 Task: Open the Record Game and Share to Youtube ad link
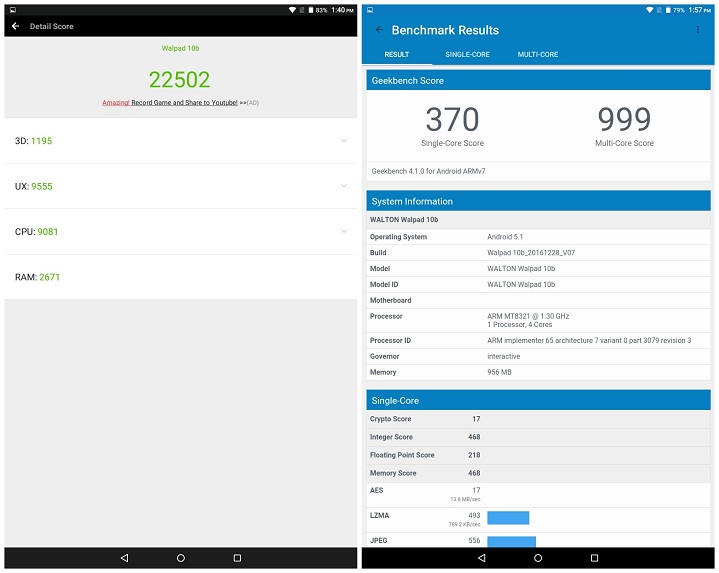(x=181, y=103)
